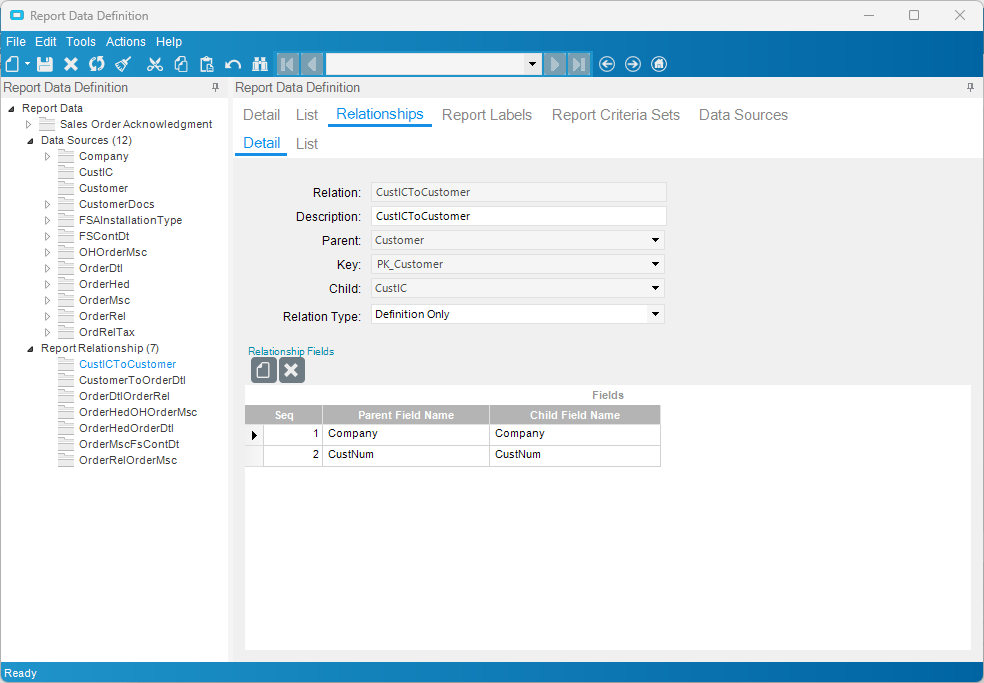Viewport: 984px width, 683px height.
Task: Delete relationship field X icon button
Action: pos(292,370)
